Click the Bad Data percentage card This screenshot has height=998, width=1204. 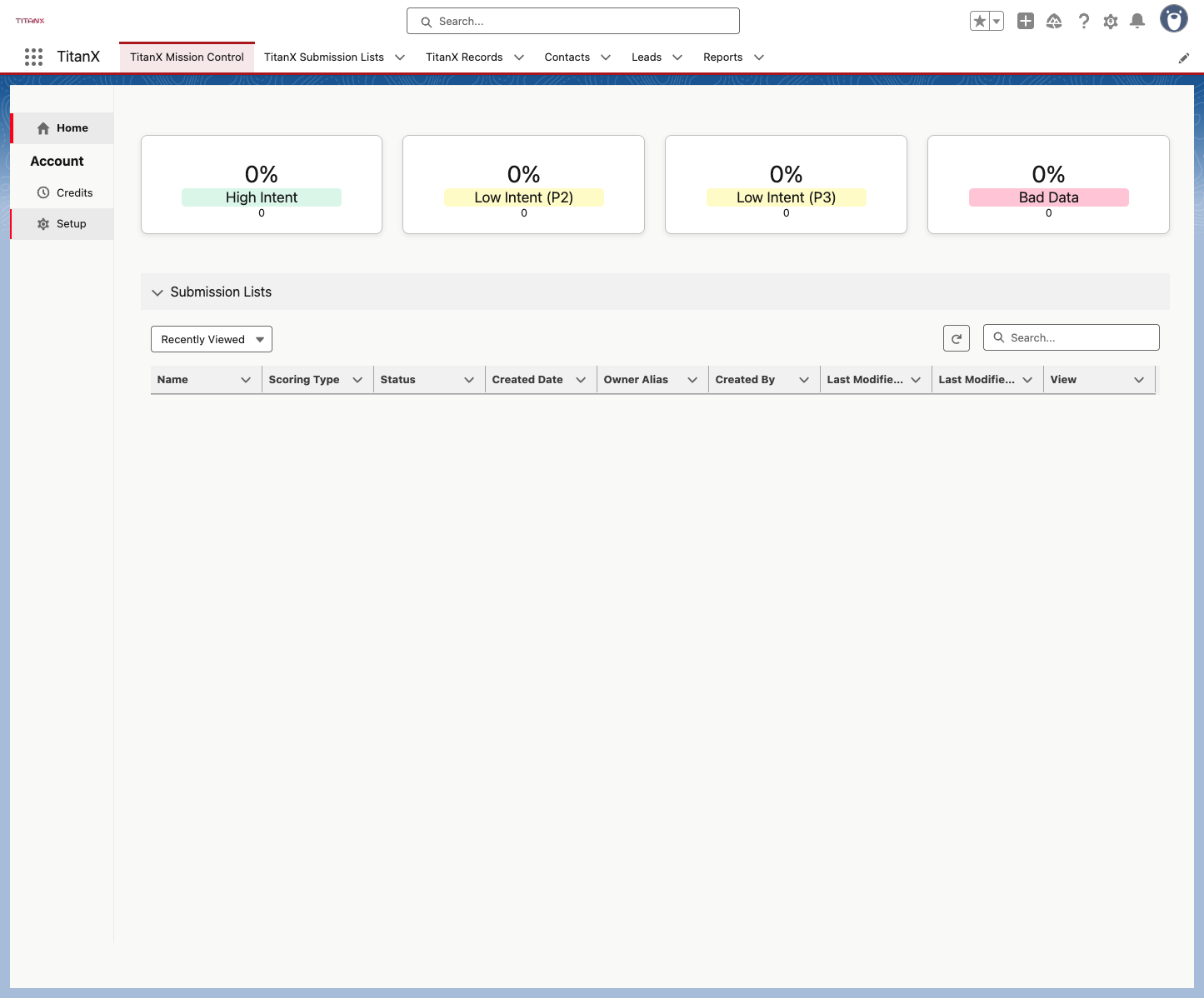coord(1048,185)
